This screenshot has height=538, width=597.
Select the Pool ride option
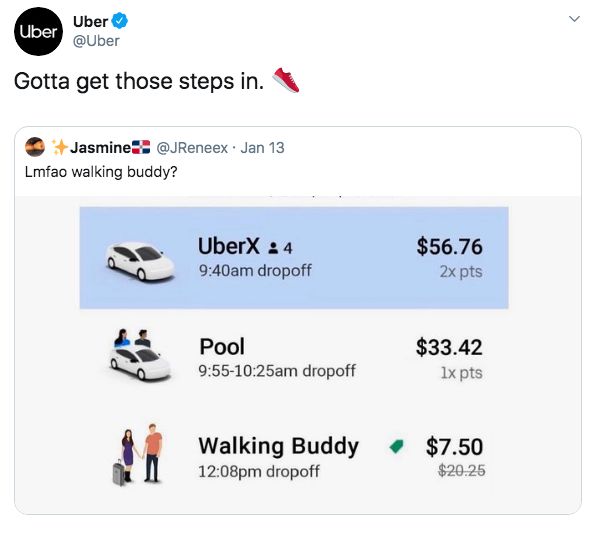coord(294,357)
